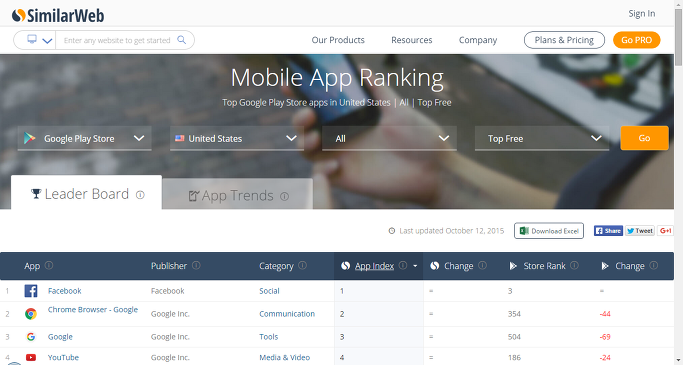Open the device type selector dropdown
683x365 pixels.
click(39, 40)
